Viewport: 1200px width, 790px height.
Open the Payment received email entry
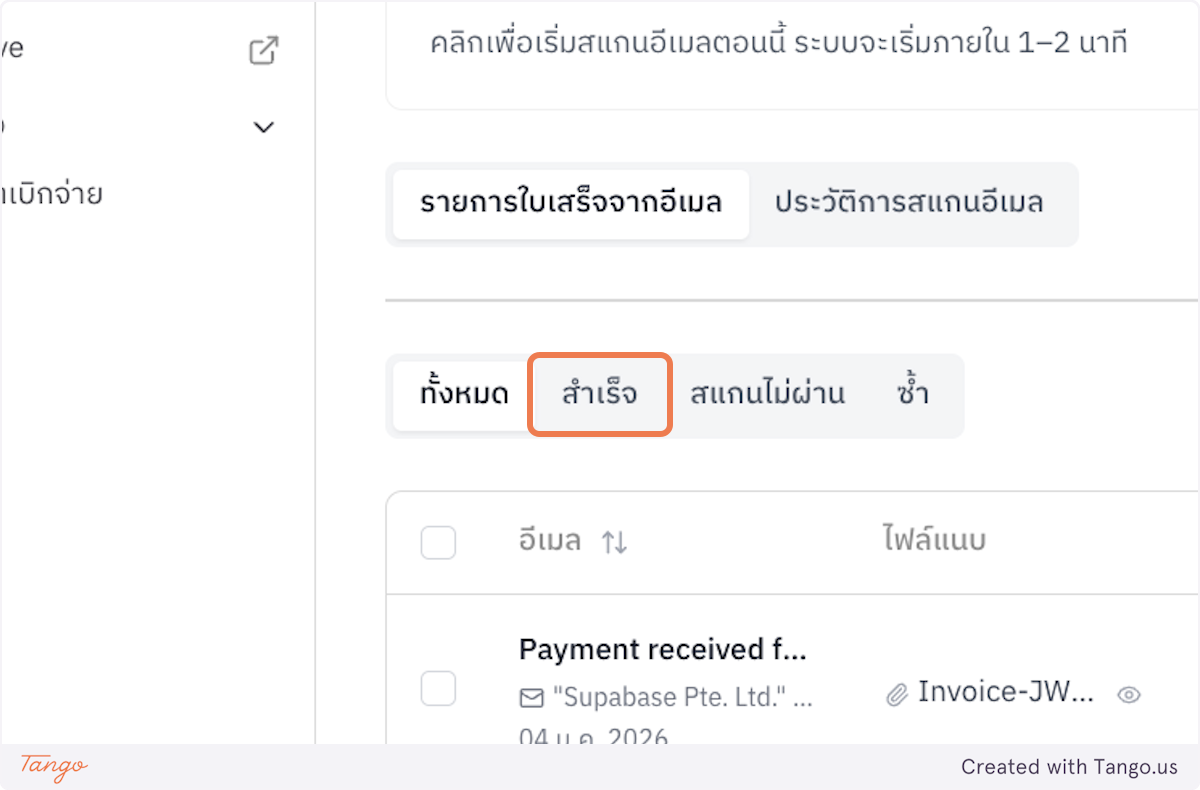click(x=663, y=649)
